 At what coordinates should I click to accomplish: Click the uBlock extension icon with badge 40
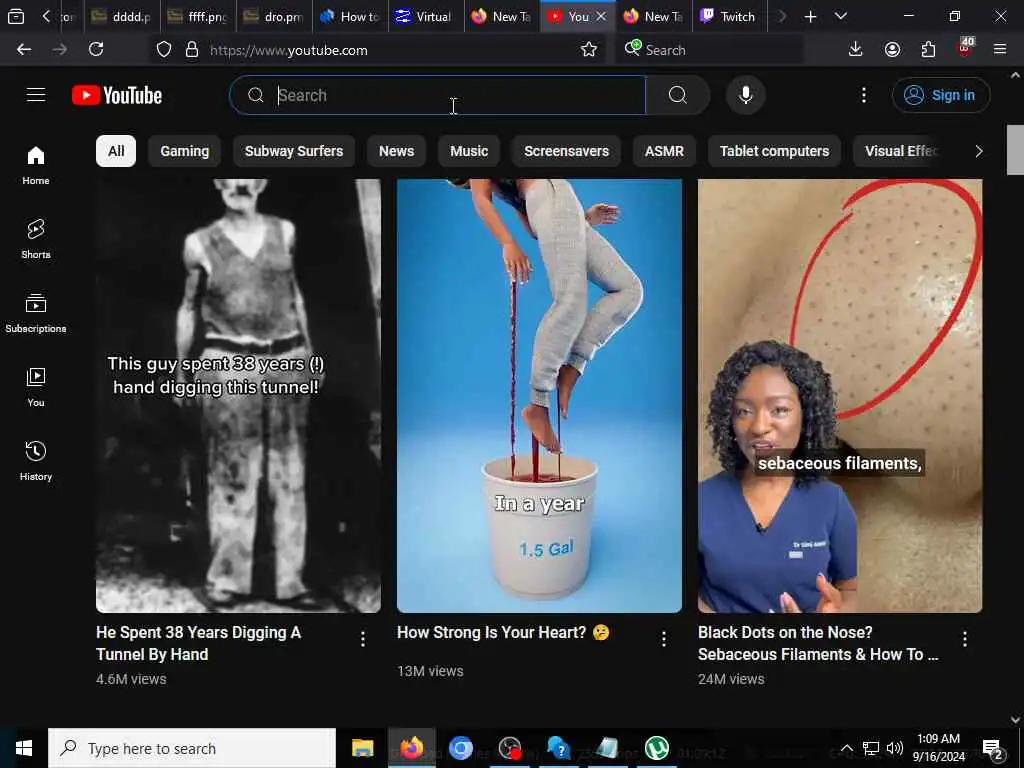(x=965, y=47)
